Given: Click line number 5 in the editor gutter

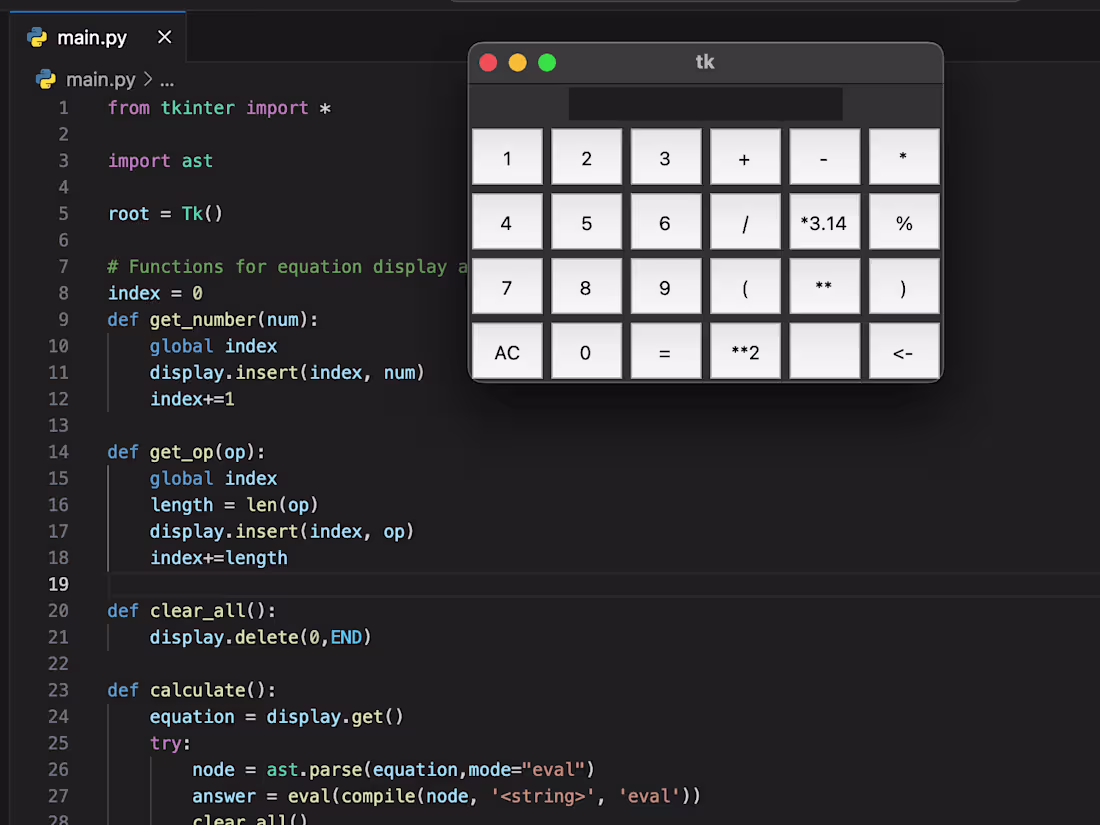Looking at the screenshot, I should [63, 213].
